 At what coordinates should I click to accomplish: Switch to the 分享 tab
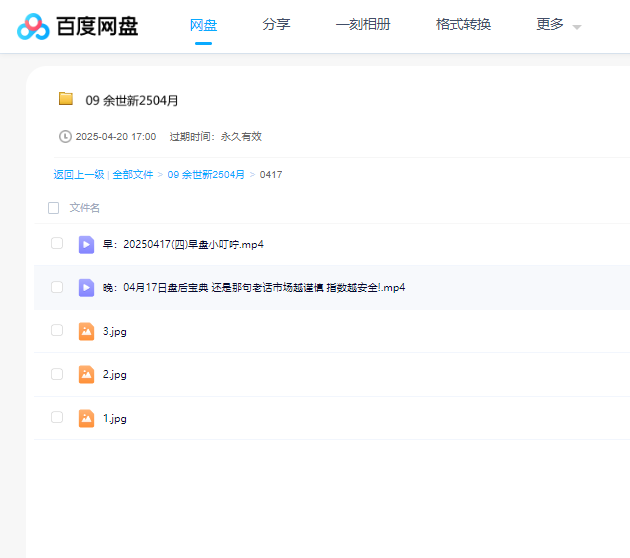pyautogui.click(x=276, y=24)
